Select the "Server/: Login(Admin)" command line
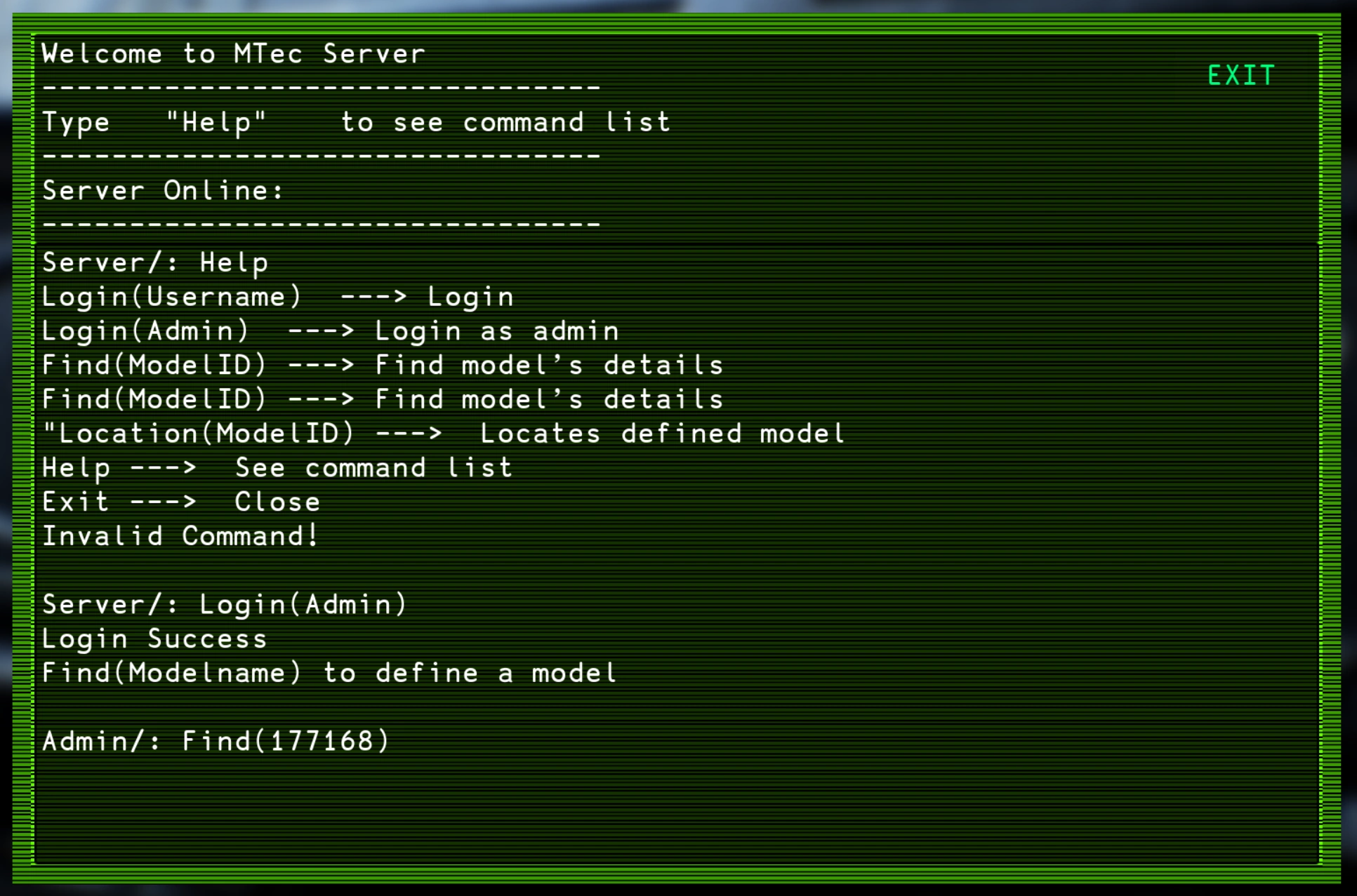The height and width of the screenshot is (896, 1357). (225, 605)
